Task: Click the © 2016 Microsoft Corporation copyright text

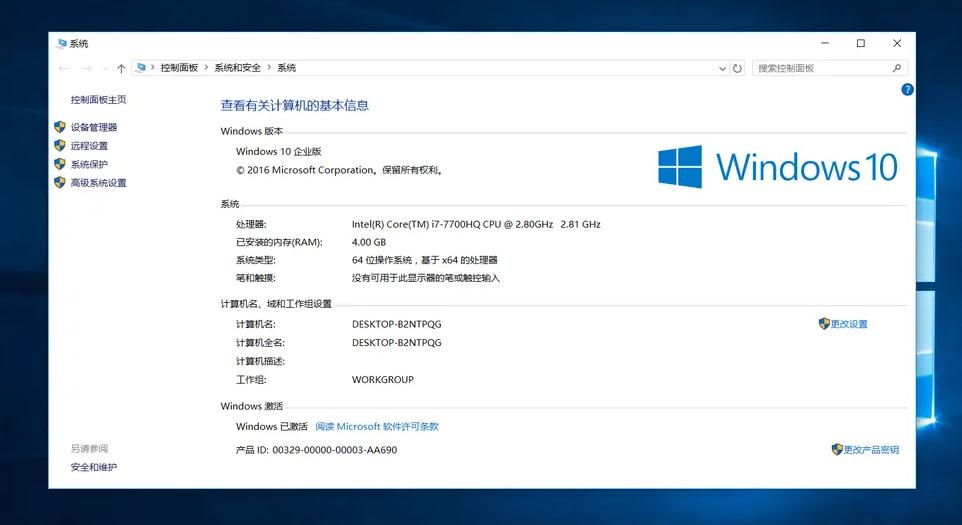Action: coord(340,170)
